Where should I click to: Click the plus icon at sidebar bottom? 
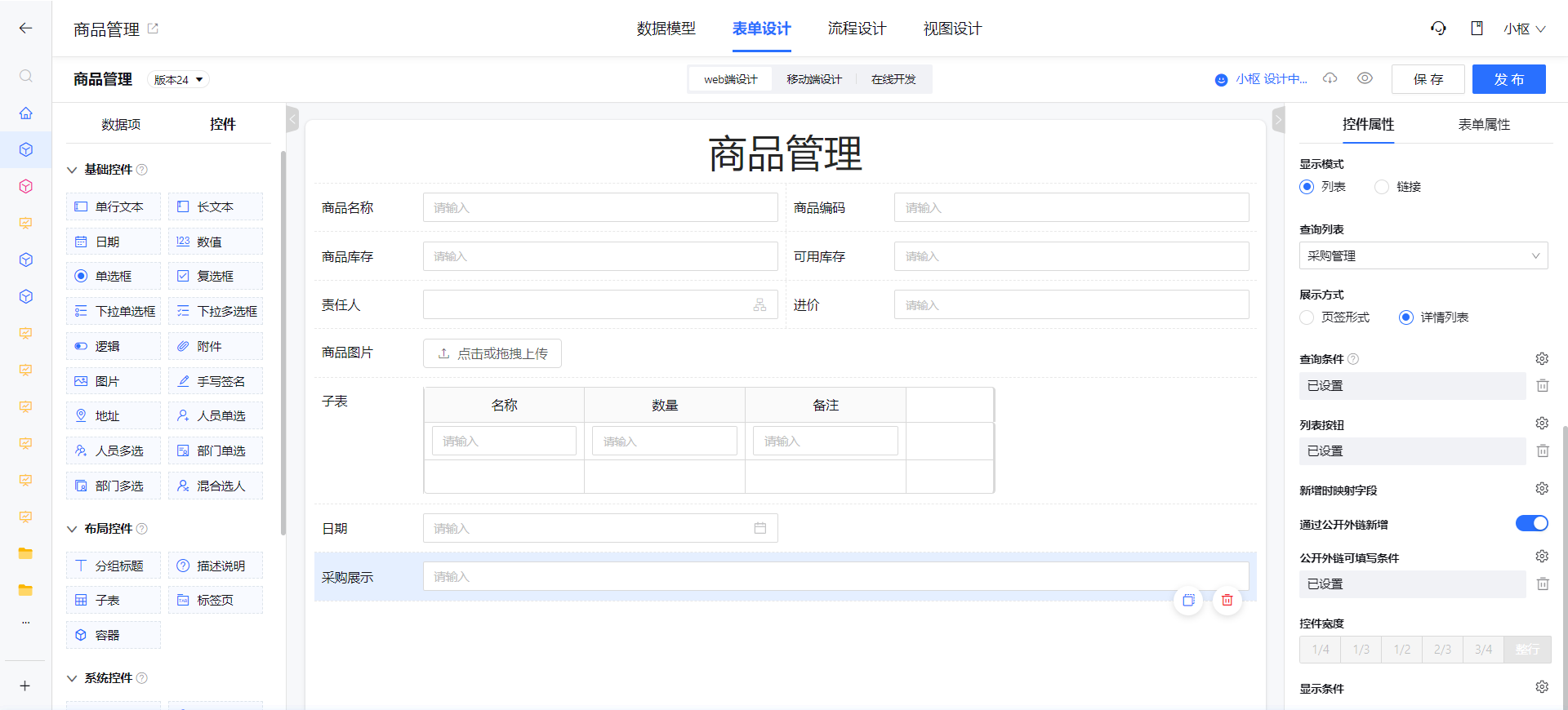pyautogui.click(x=25, y=686)
